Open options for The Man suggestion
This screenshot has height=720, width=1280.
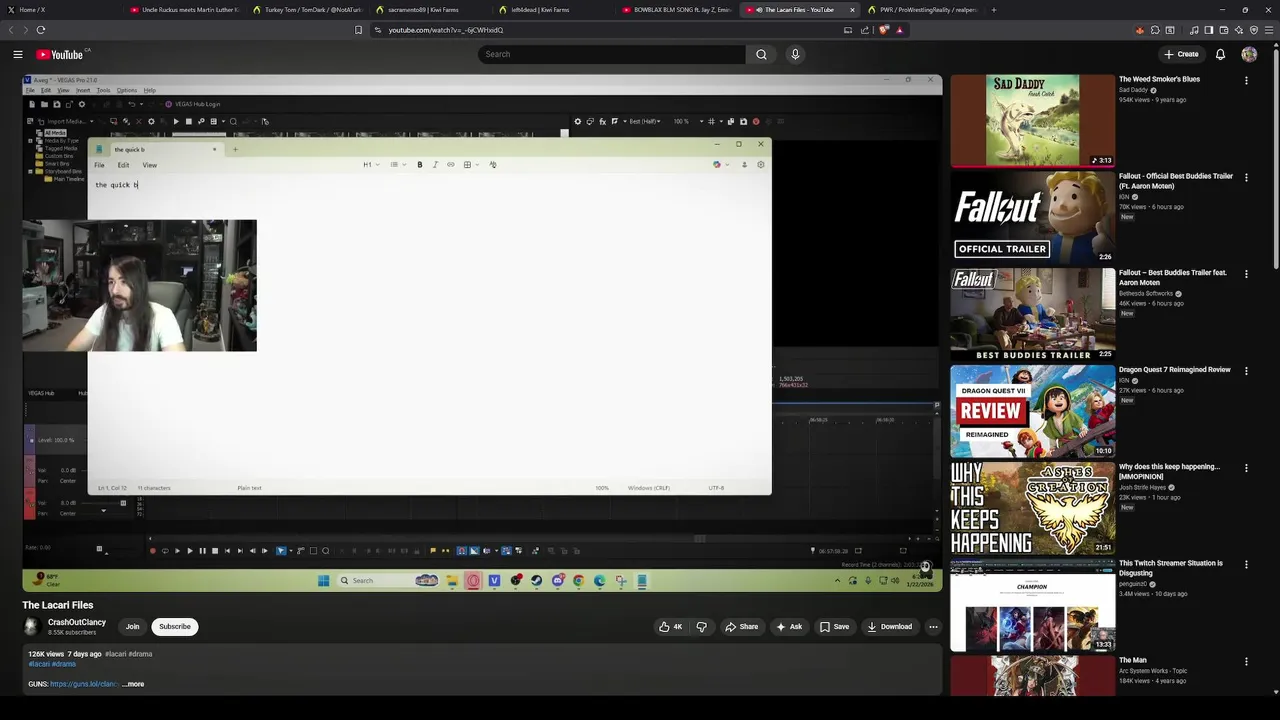1246,661
